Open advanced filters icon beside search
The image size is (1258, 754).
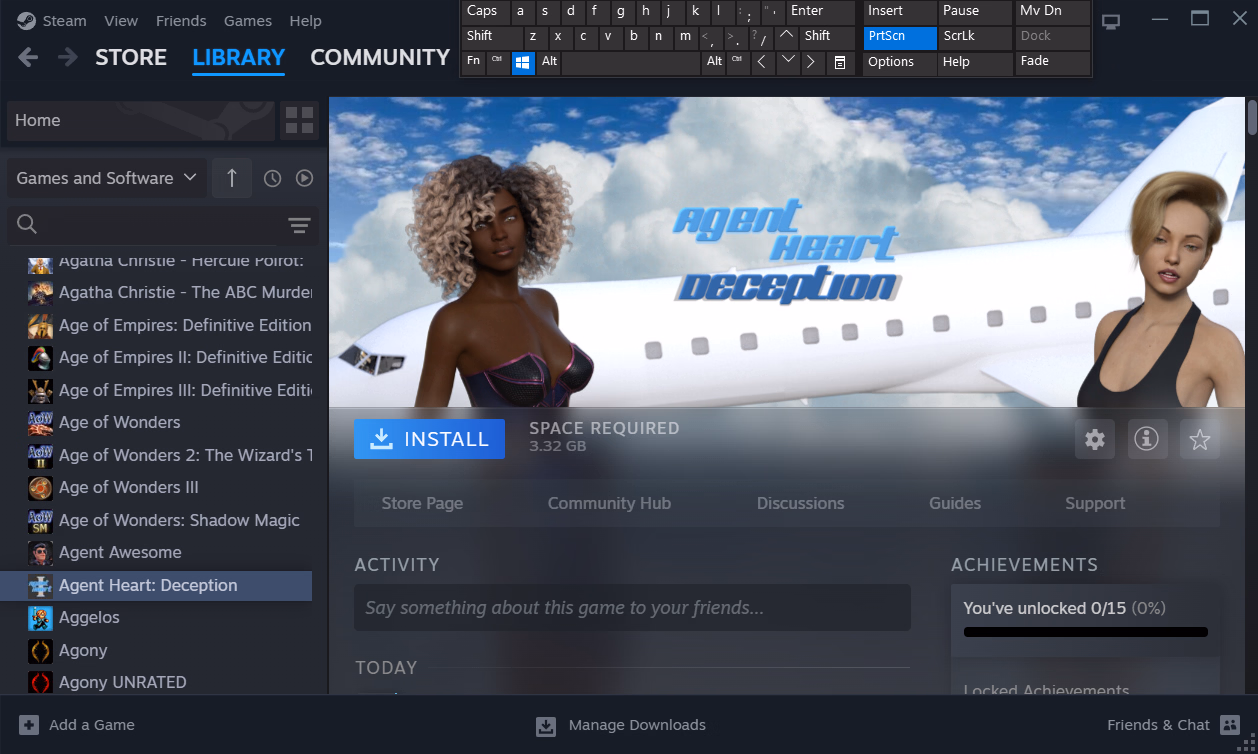(299, 225)
